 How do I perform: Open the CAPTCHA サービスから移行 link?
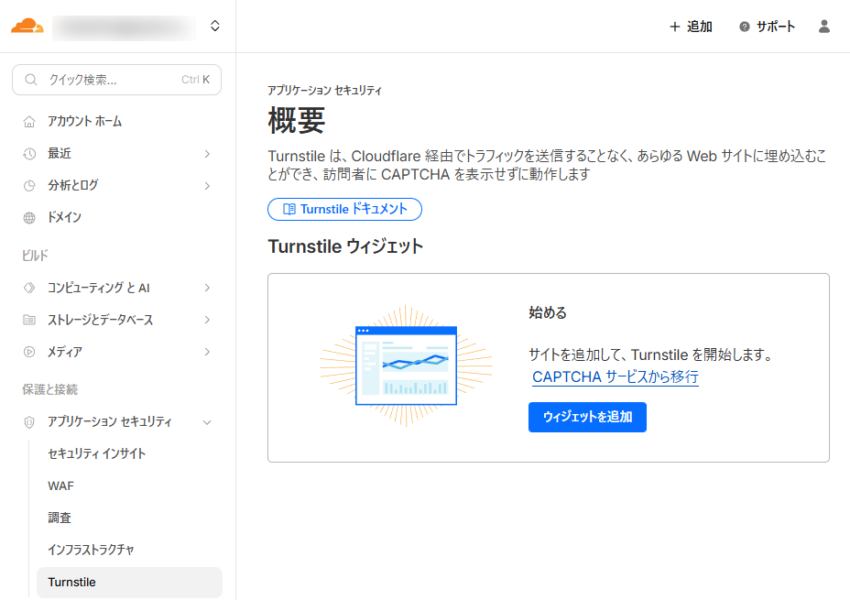pyautogui.click(x=615, y=377)
